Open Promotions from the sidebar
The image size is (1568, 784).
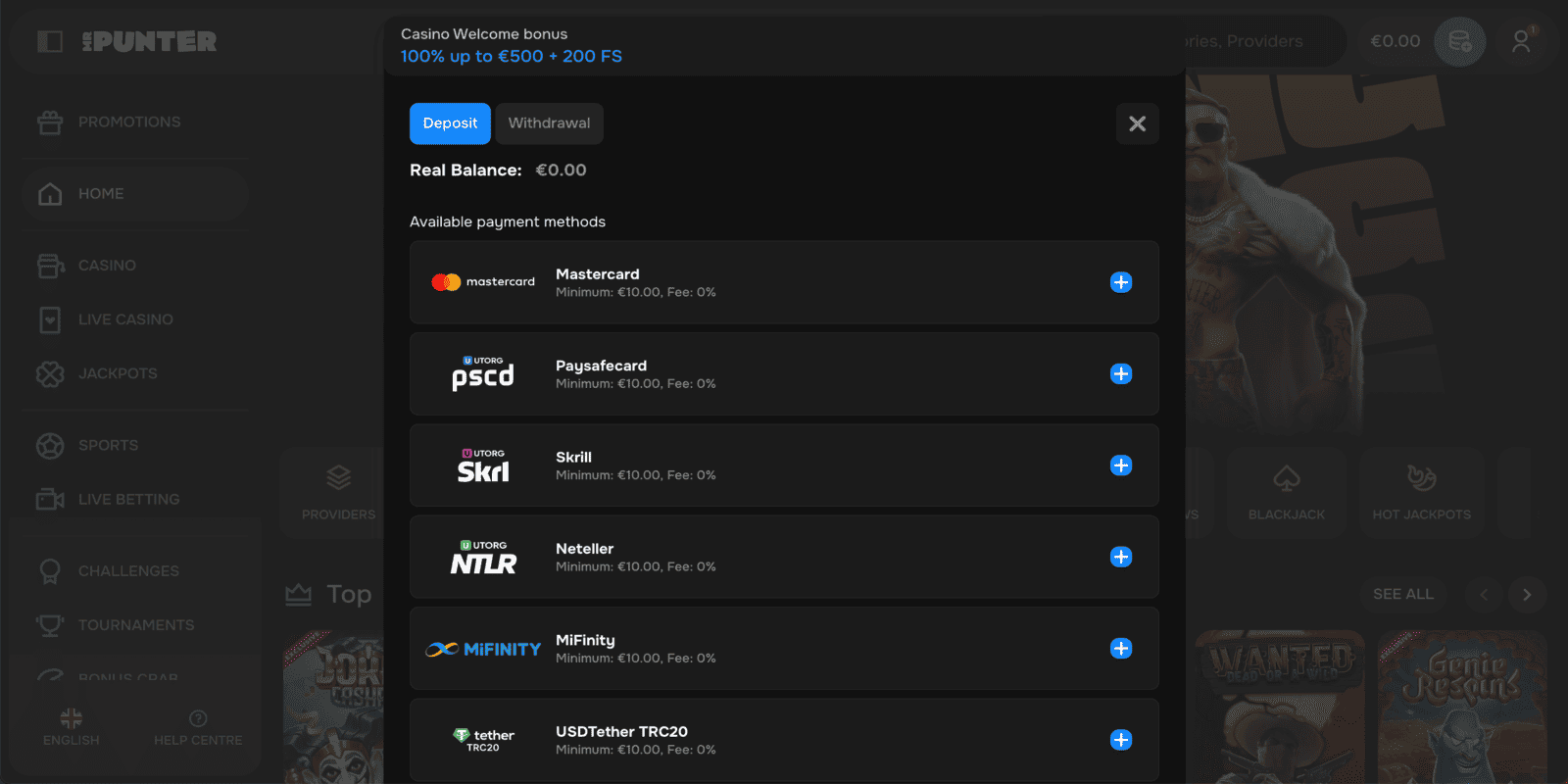pyautogui.click(x=129, y=122)
